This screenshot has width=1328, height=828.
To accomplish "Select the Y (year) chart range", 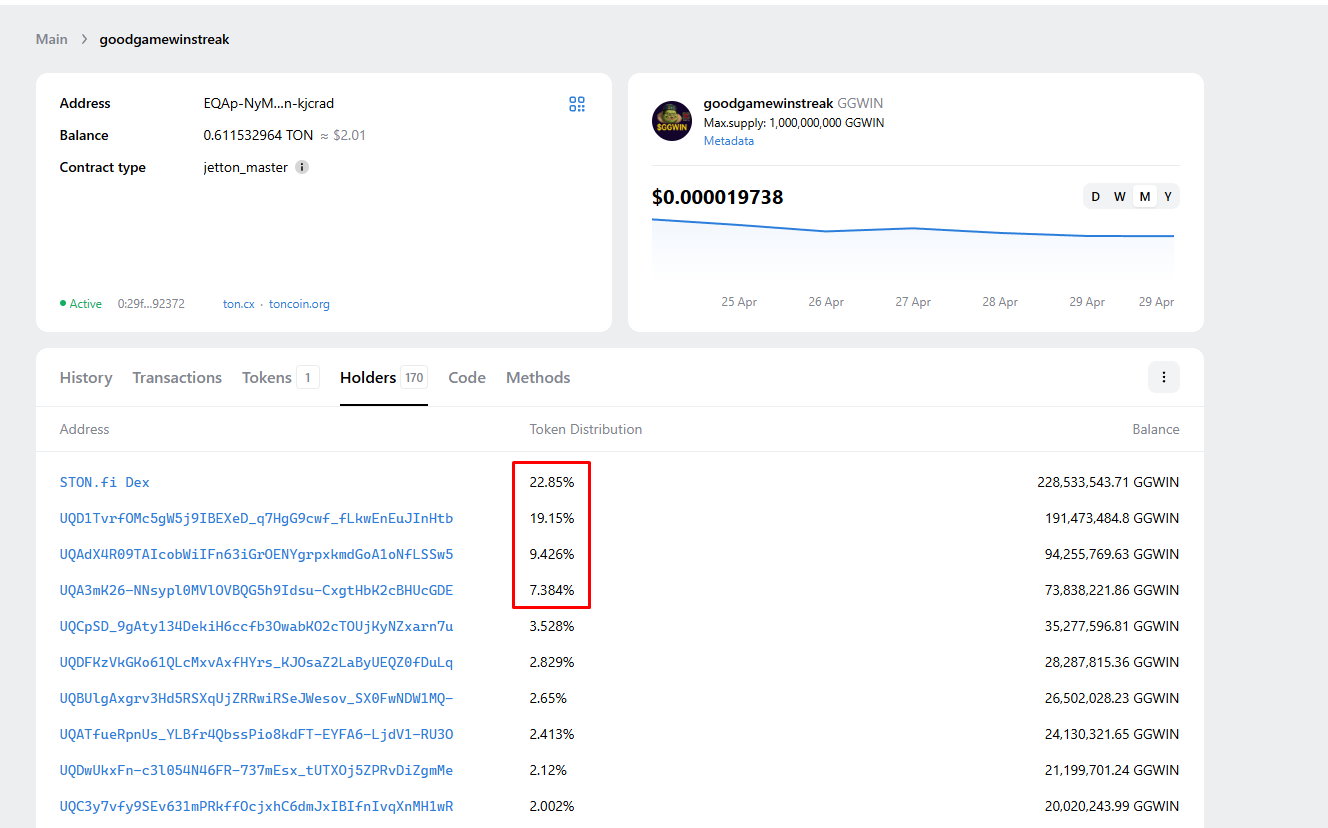I will point(1168,197).
